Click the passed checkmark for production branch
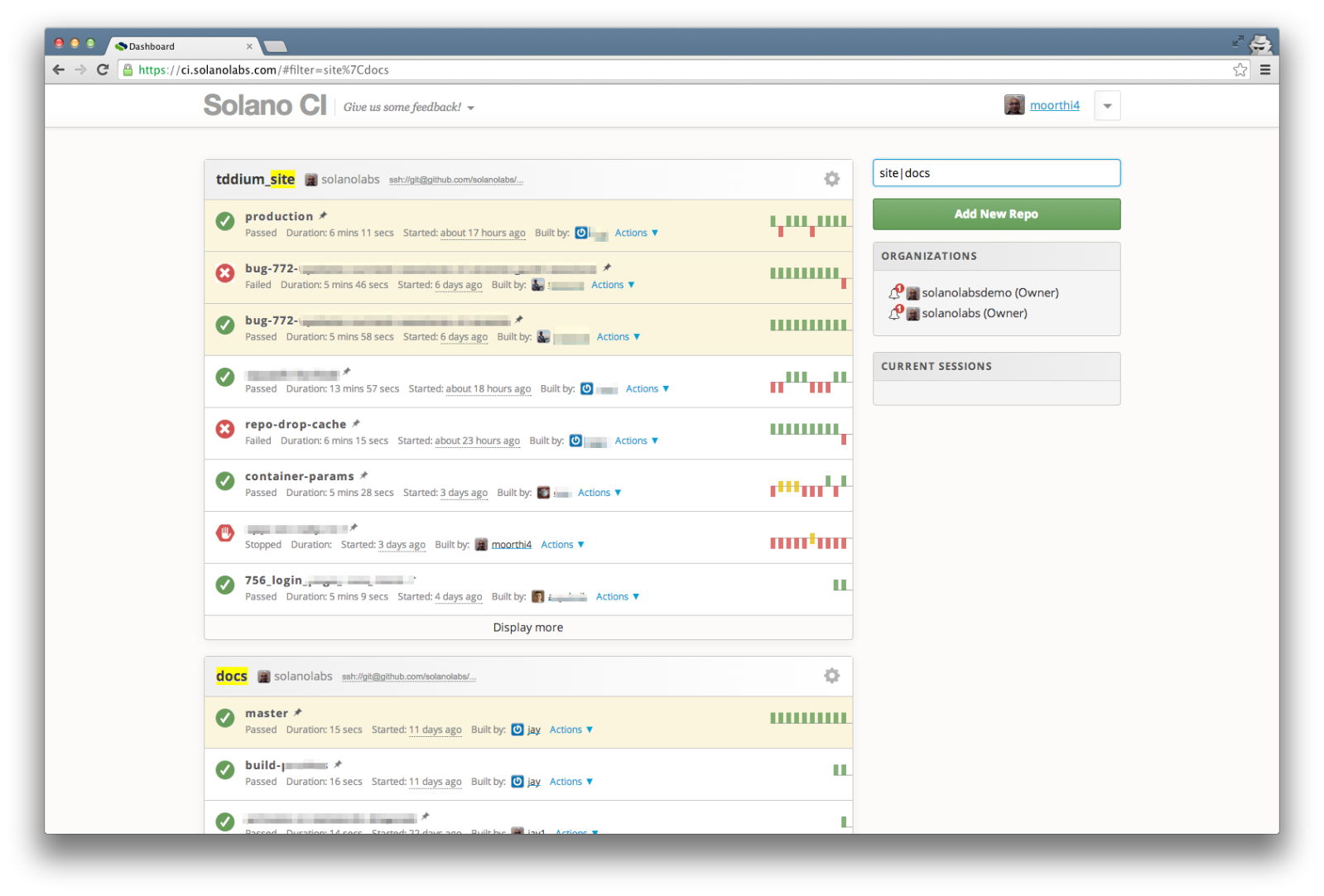1324x896 pixels. [224, 221]
